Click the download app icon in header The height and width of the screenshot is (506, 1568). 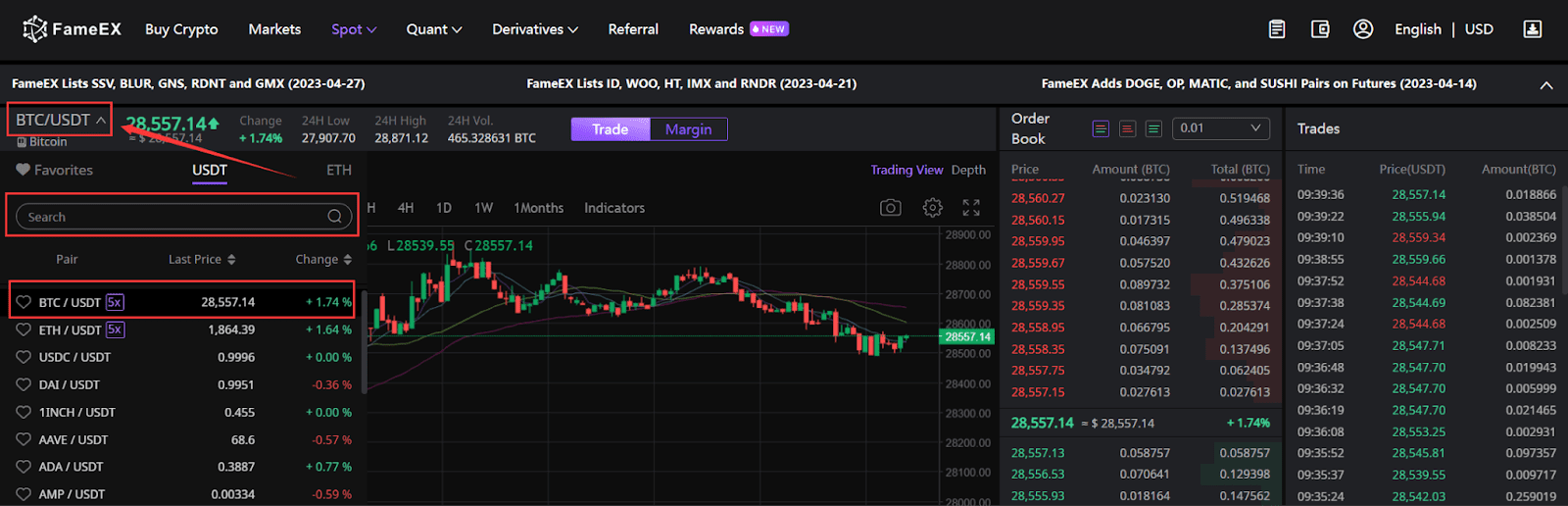point(1533,29)
